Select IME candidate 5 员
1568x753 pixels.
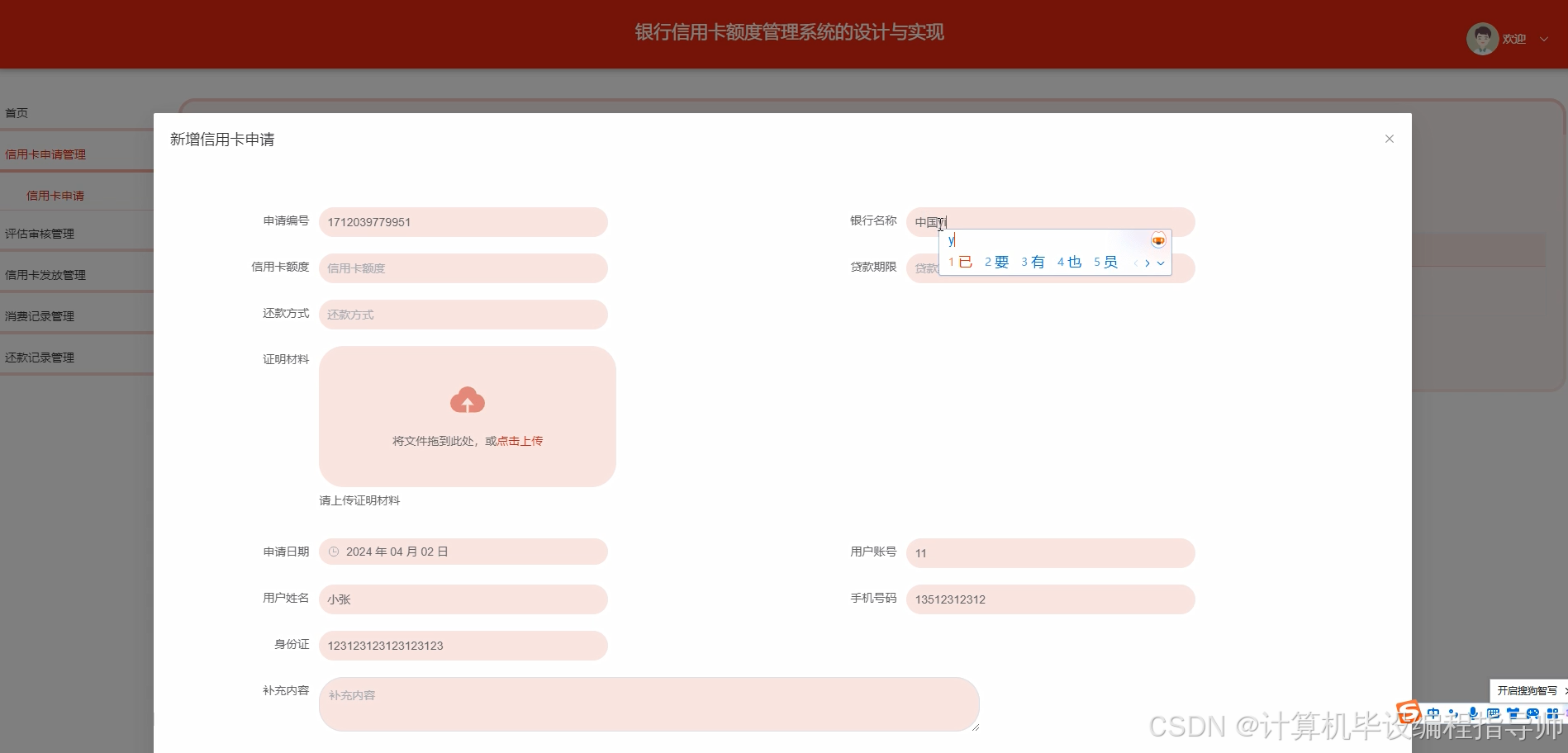(x=1105, y=262)
